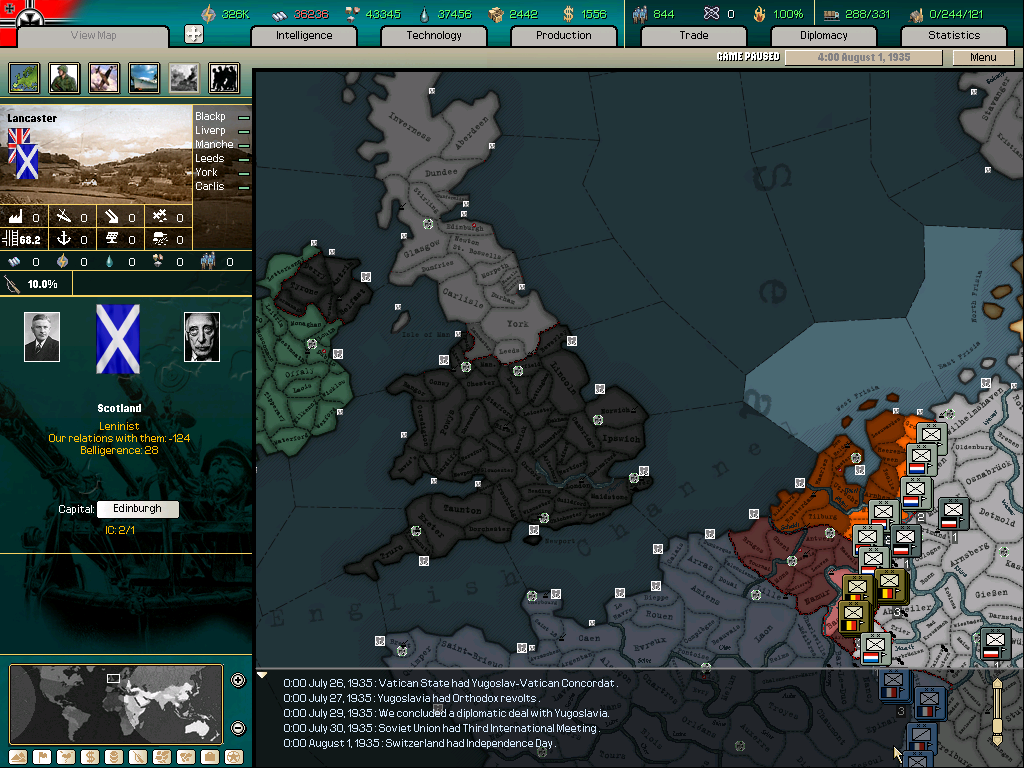
Task: Click the world minimap
Action: [x=115, y=704]
